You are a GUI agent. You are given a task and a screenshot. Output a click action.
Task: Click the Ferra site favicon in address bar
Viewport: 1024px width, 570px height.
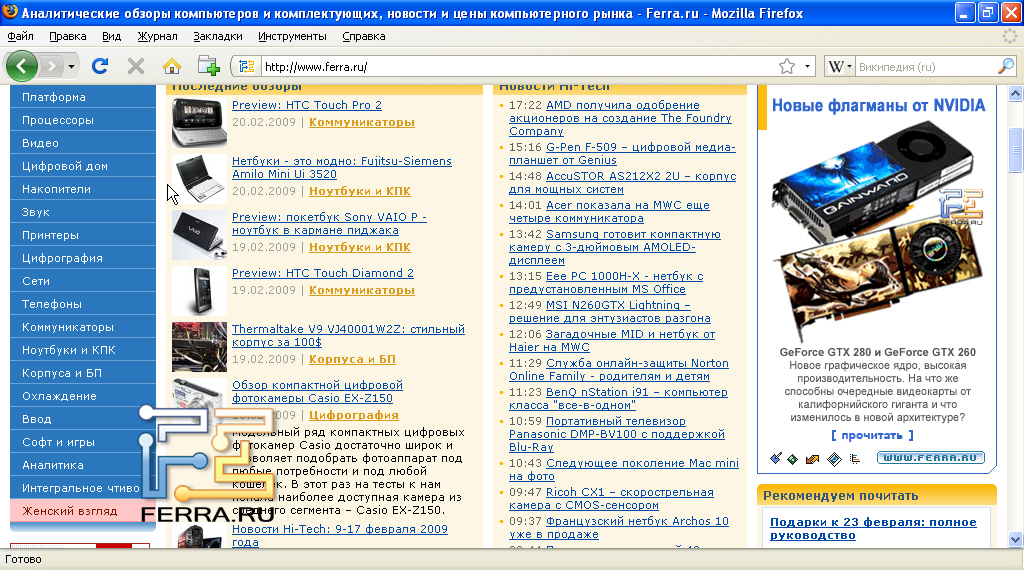[246, 67]
